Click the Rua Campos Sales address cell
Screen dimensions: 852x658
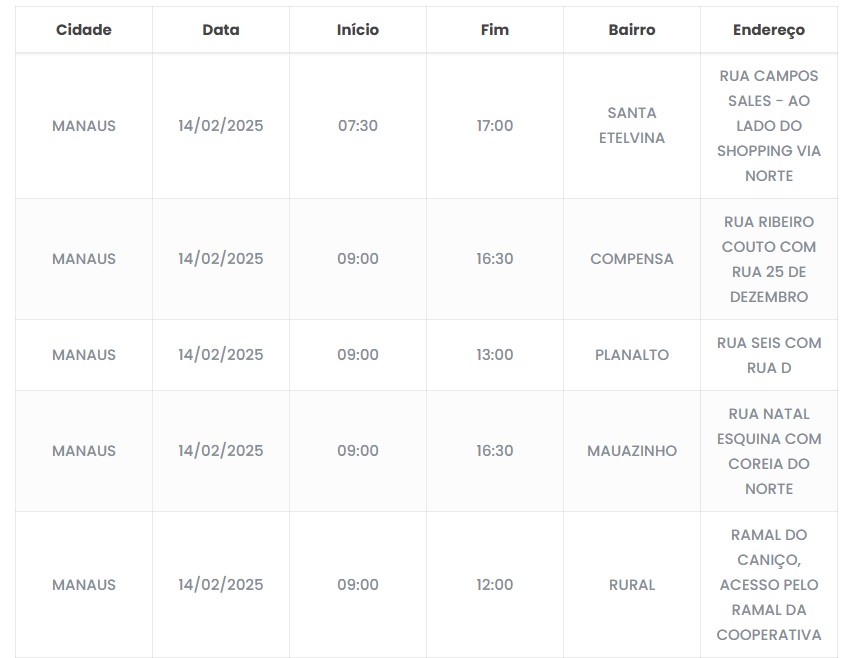(769, 126)
